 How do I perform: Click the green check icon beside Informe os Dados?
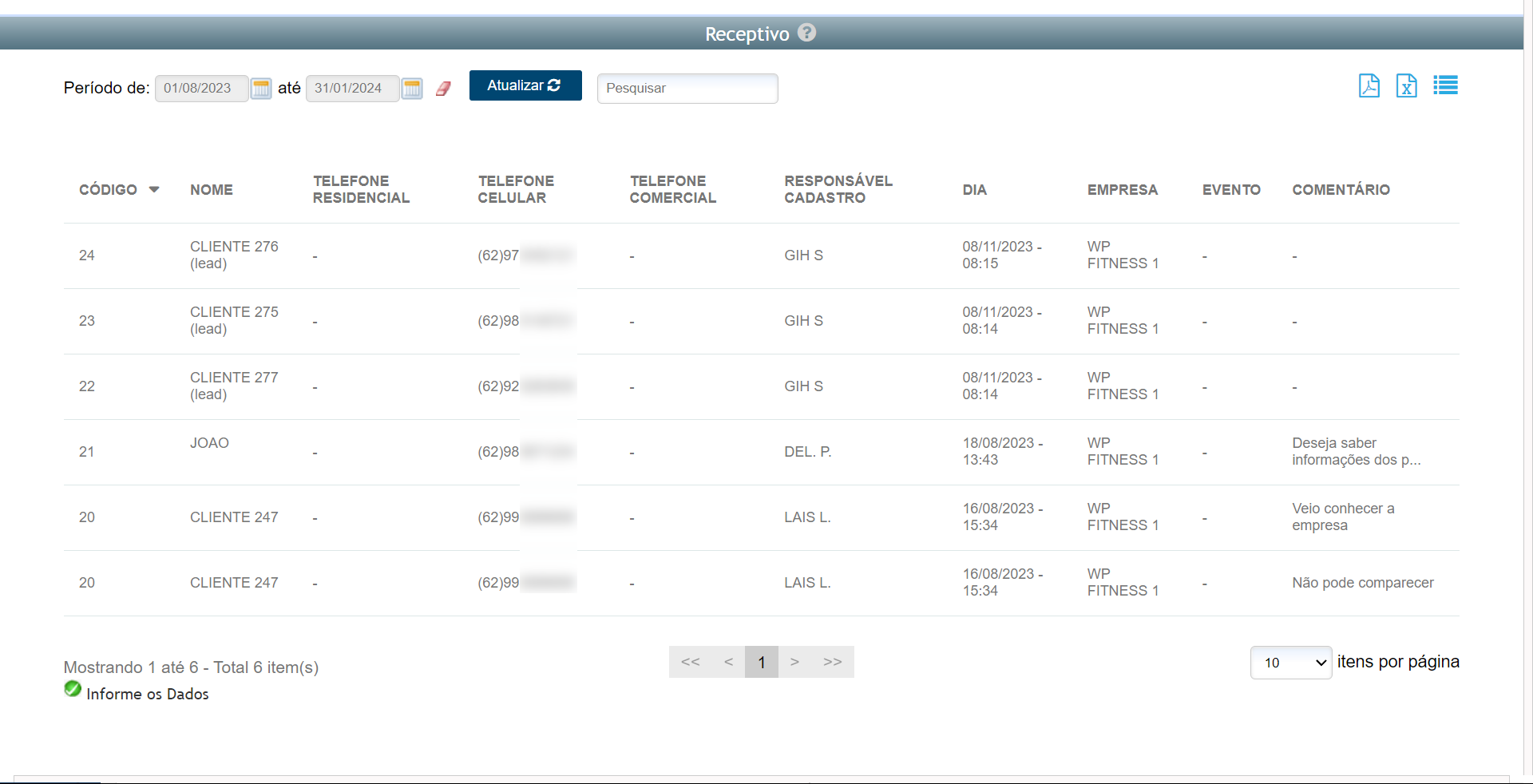(73, 689)
